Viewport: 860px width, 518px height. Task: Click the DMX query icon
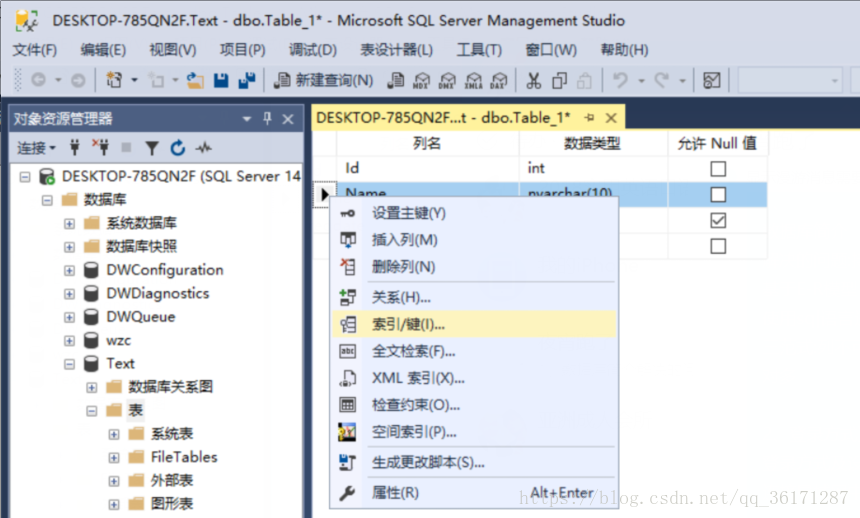[x=448, y=81]
